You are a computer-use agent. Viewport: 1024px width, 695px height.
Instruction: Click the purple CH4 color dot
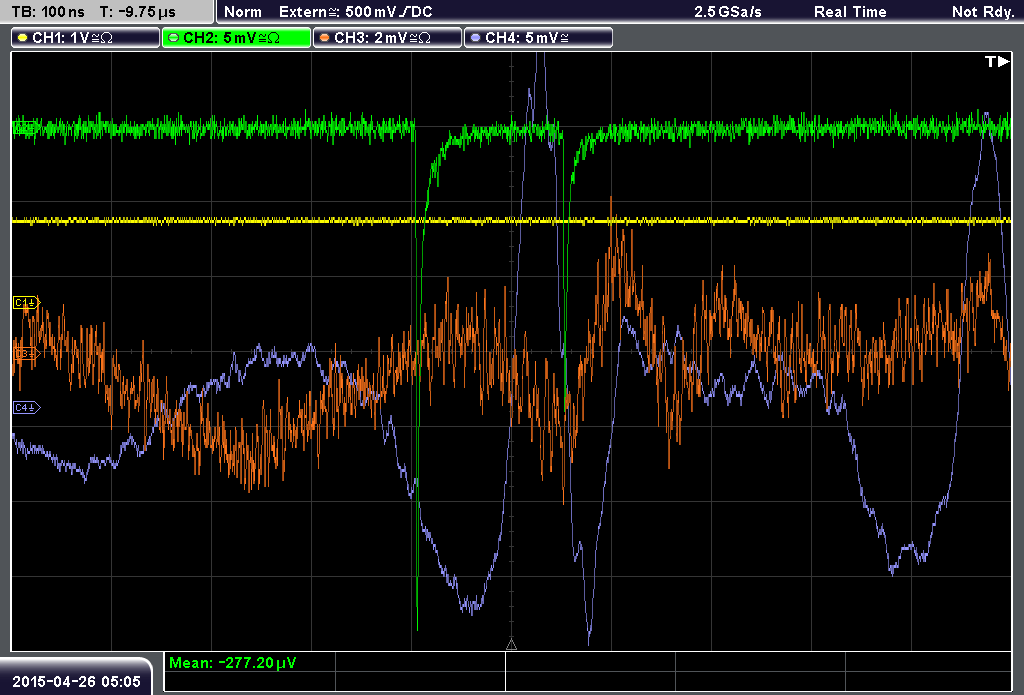click(475, 38)
